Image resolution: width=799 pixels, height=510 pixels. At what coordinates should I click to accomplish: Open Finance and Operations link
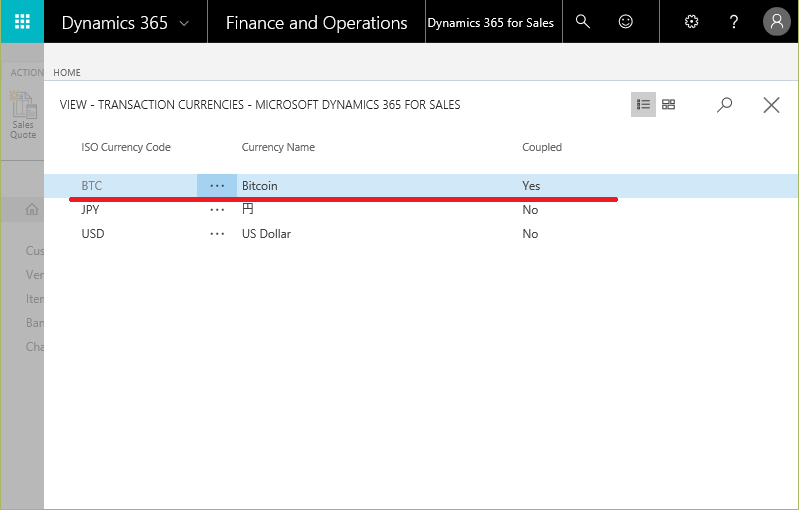(x=316, y=23)
